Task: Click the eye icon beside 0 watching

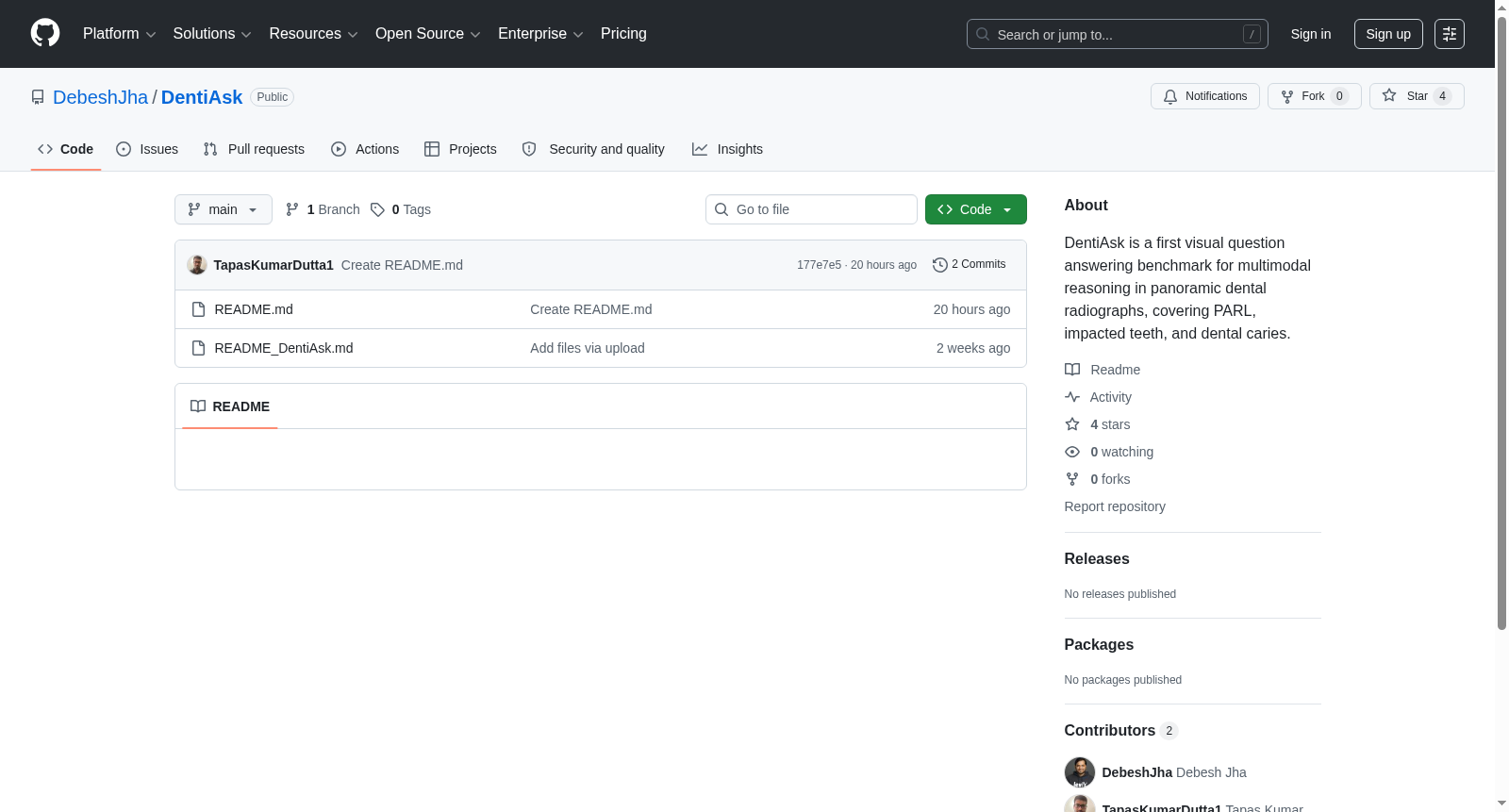Action: [1072, 452]
